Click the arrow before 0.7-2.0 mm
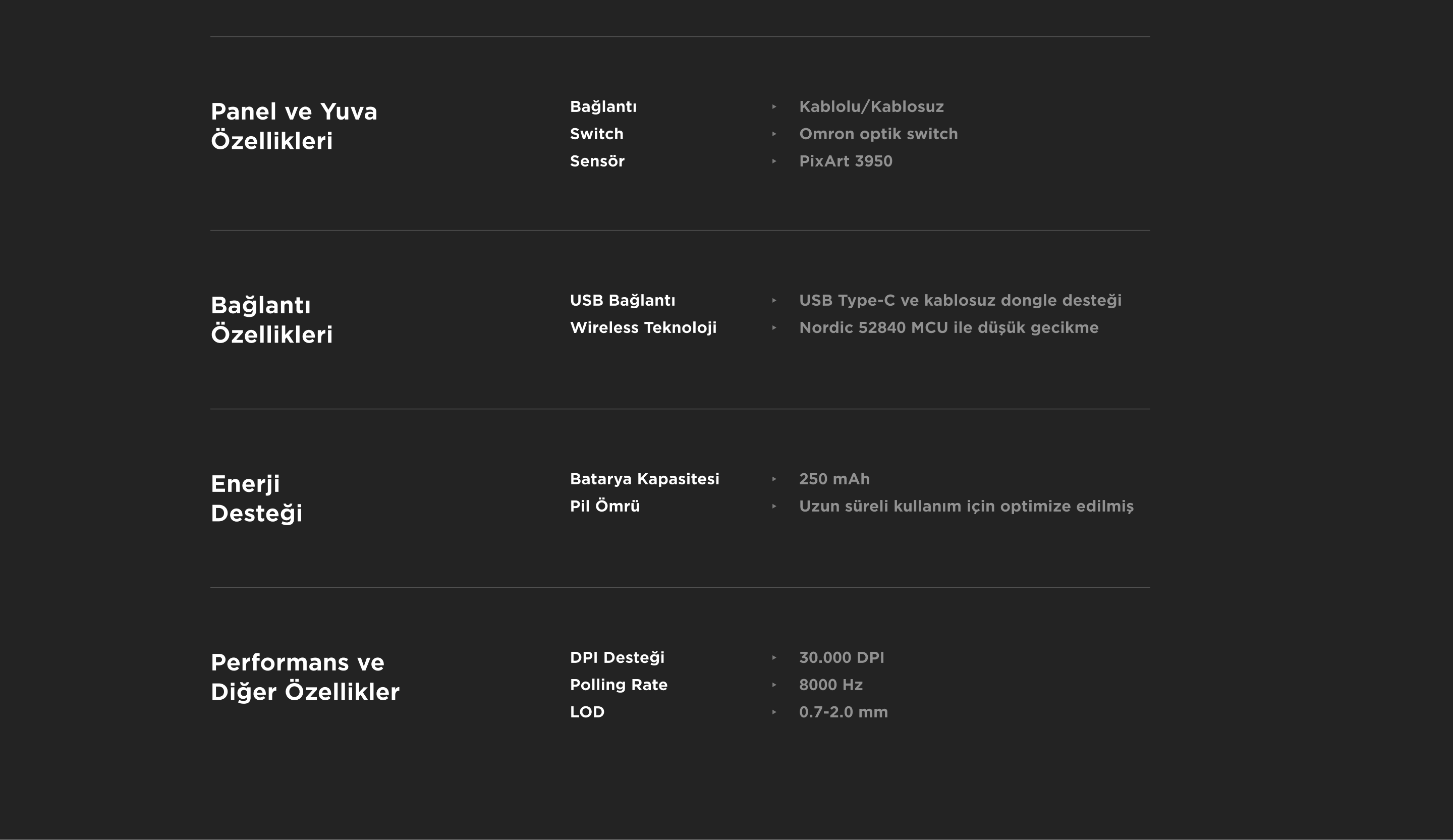Screen dimensions: 1453x840 pos(774,712)
